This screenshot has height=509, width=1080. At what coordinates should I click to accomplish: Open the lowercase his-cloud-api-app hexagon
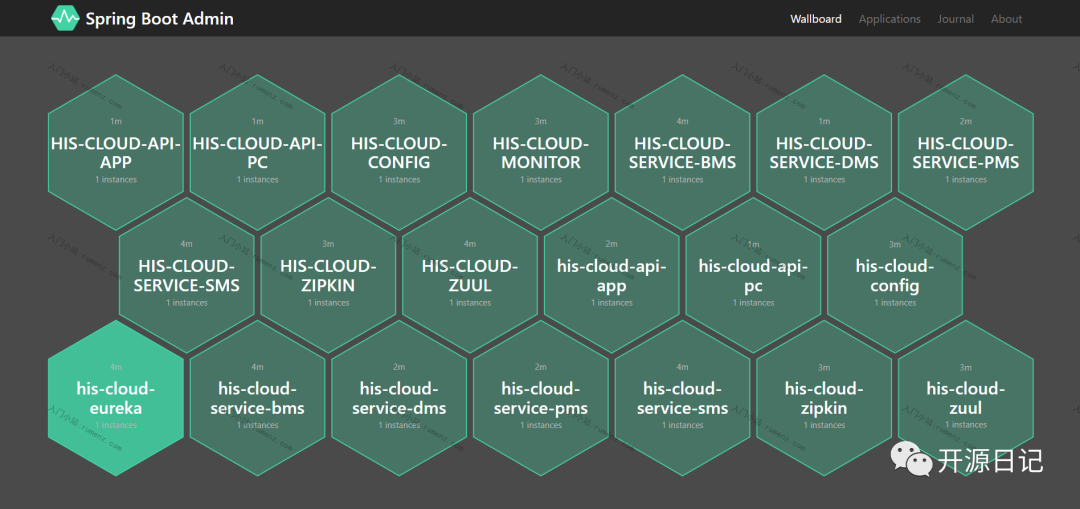coord(612,276)
